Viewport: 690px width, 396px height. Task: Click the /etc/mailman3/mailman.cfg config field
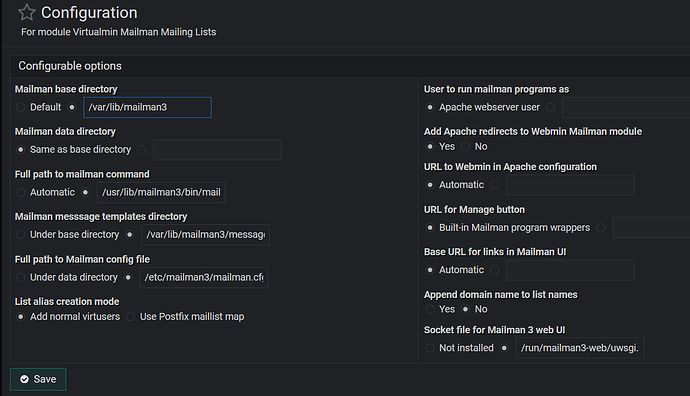204,277
